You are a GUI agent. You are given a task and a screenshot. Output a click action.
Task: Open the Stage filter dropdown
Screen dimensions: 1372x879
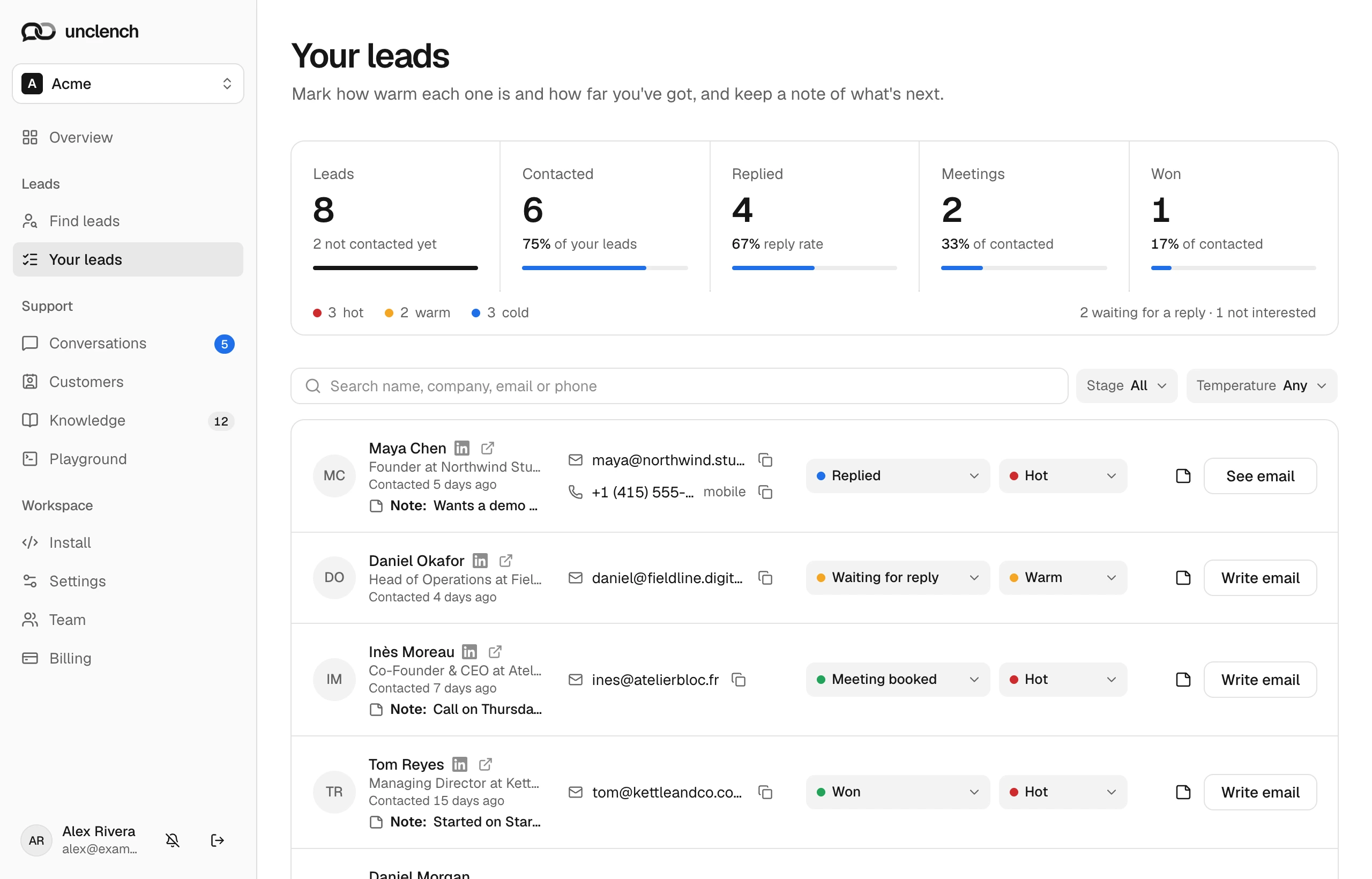(1127, 386)
